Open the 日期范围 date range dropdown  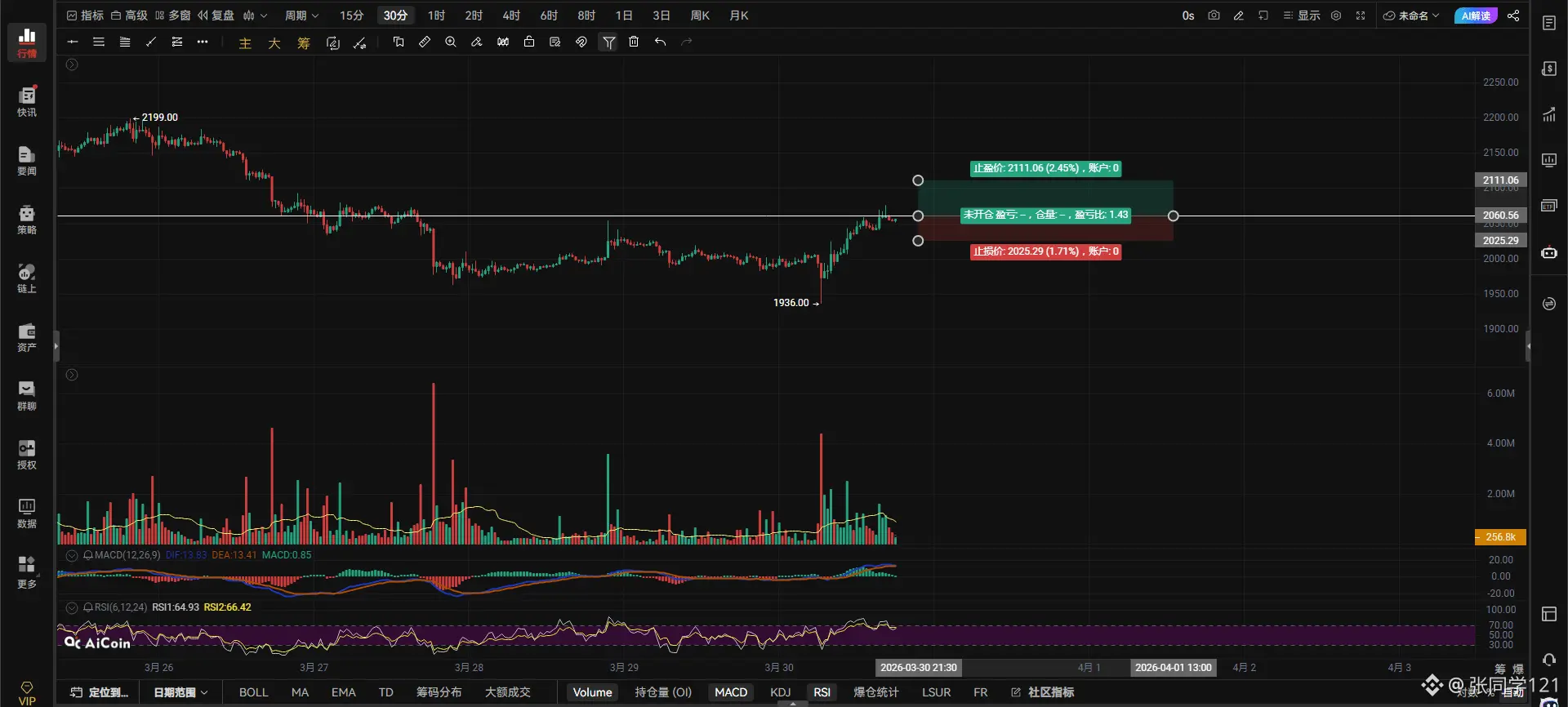(x=180, y=692)
